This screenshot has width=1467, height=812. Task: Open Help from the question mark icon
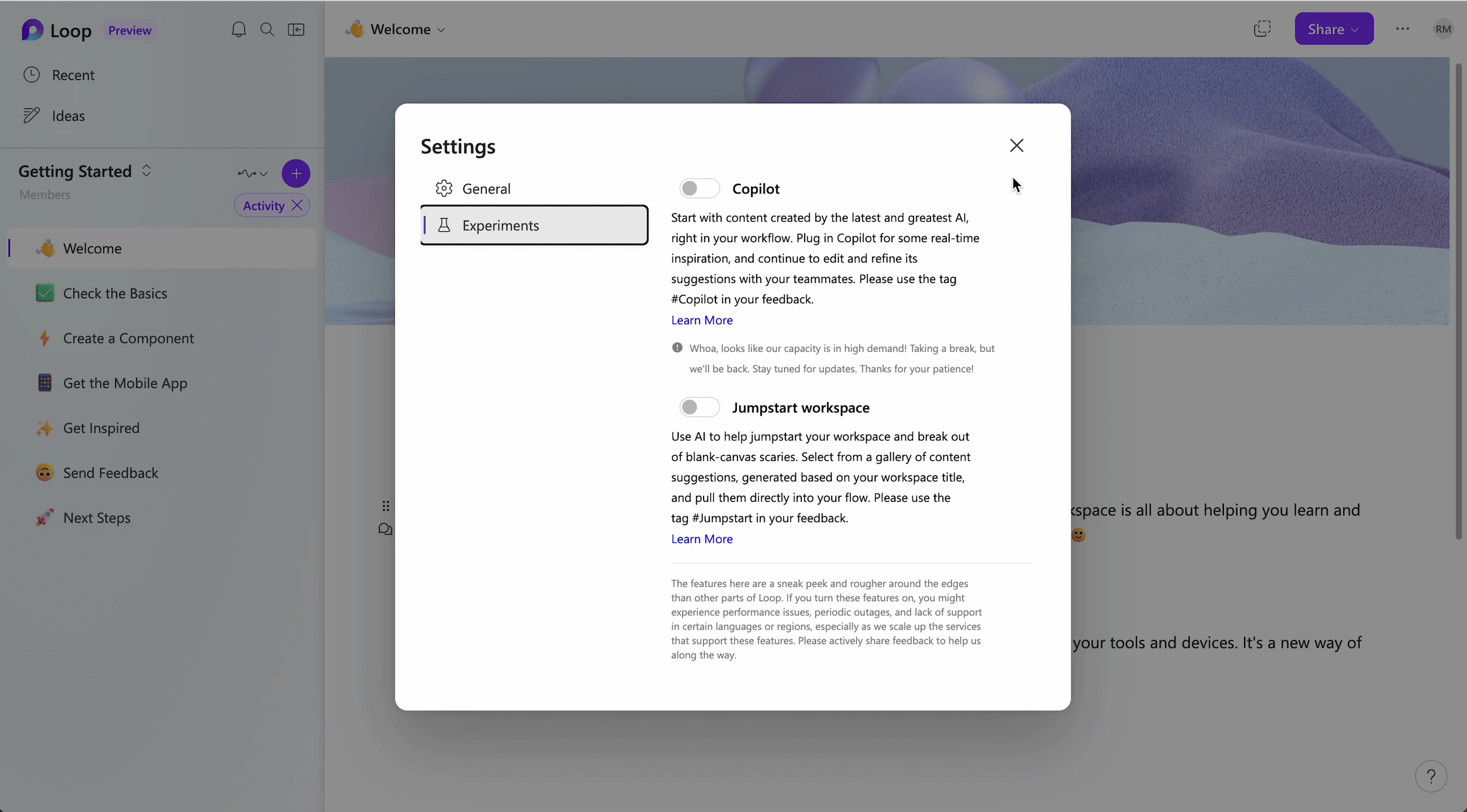click(1431, 775)
